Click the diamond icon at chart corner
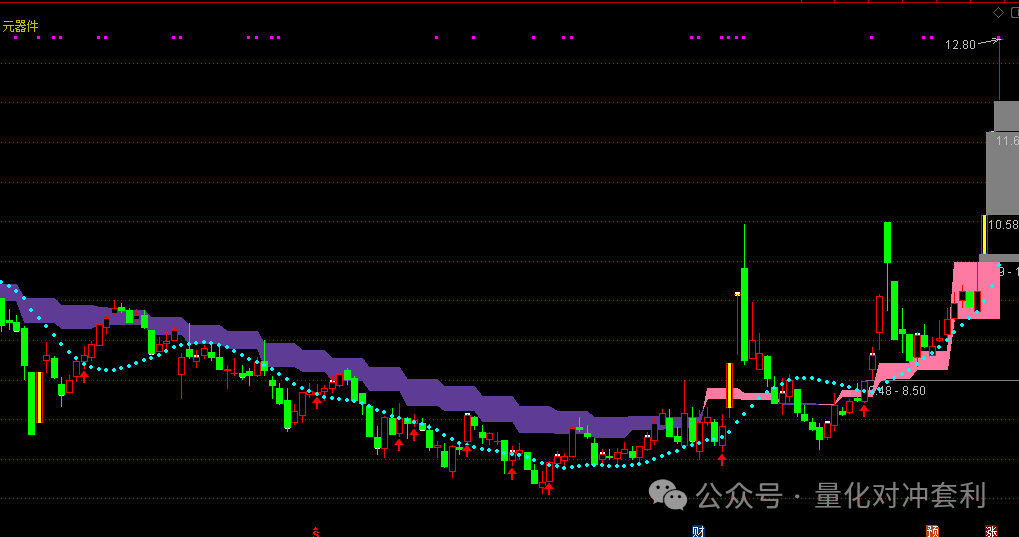Image resolution: width=1019 pixels, height=537 pixels. [x=998, y=12]
